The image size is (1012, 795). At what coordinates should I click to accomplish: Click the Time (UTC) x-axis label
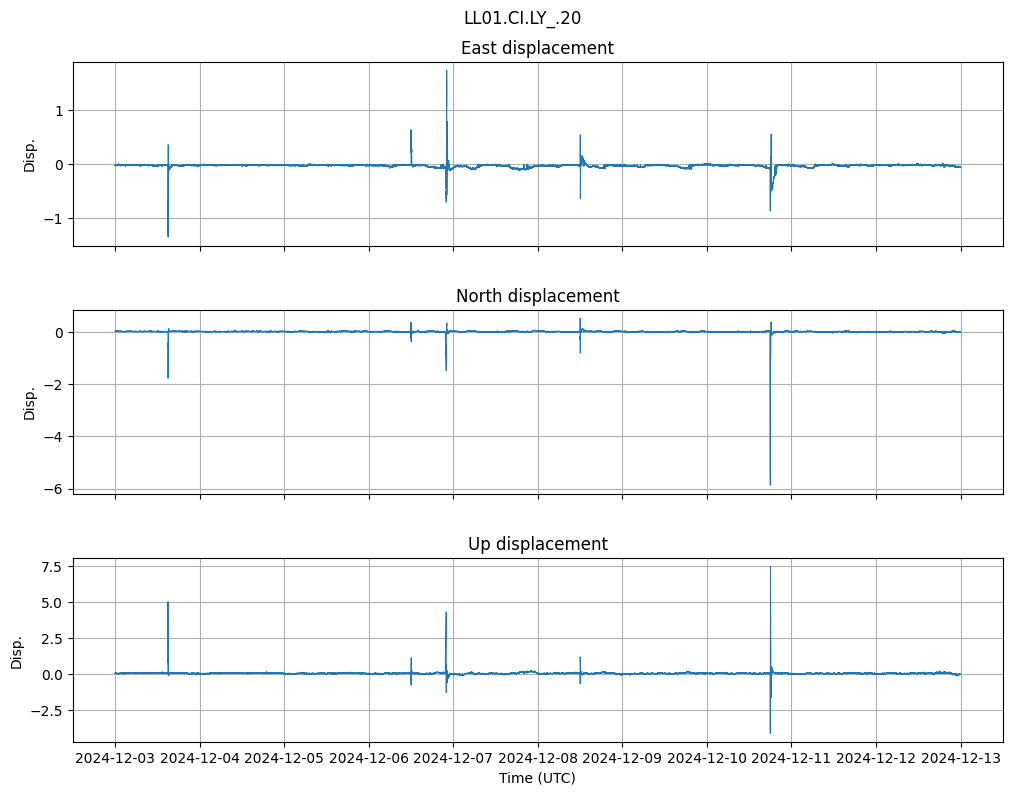coord(537,778)
